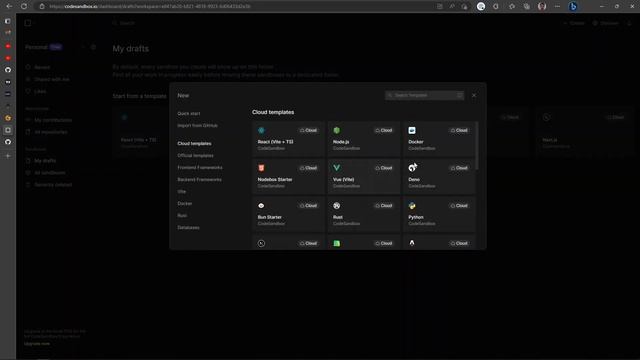Click the green Vue logo icon
The image size is (640, 360).
336,168
